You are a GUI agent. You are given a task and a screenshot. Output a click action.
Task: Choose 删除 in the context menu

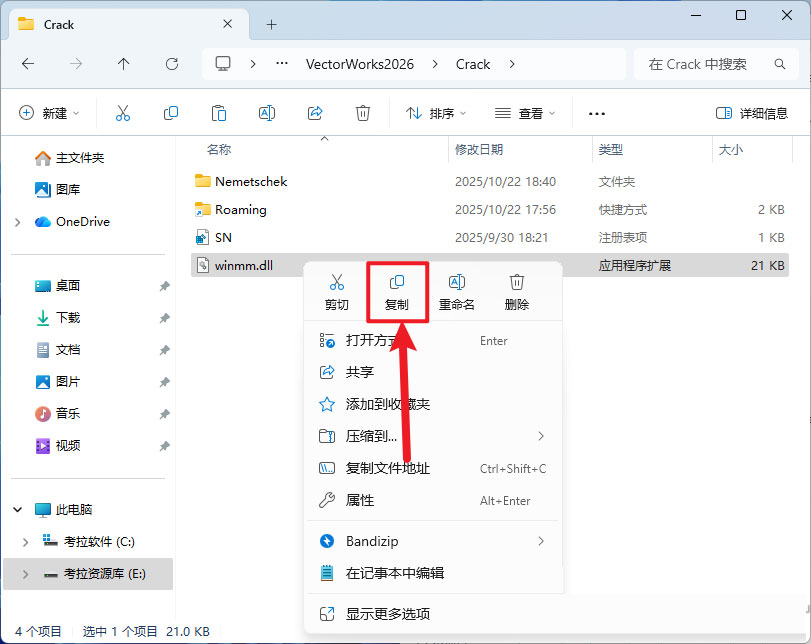point(517,292)
